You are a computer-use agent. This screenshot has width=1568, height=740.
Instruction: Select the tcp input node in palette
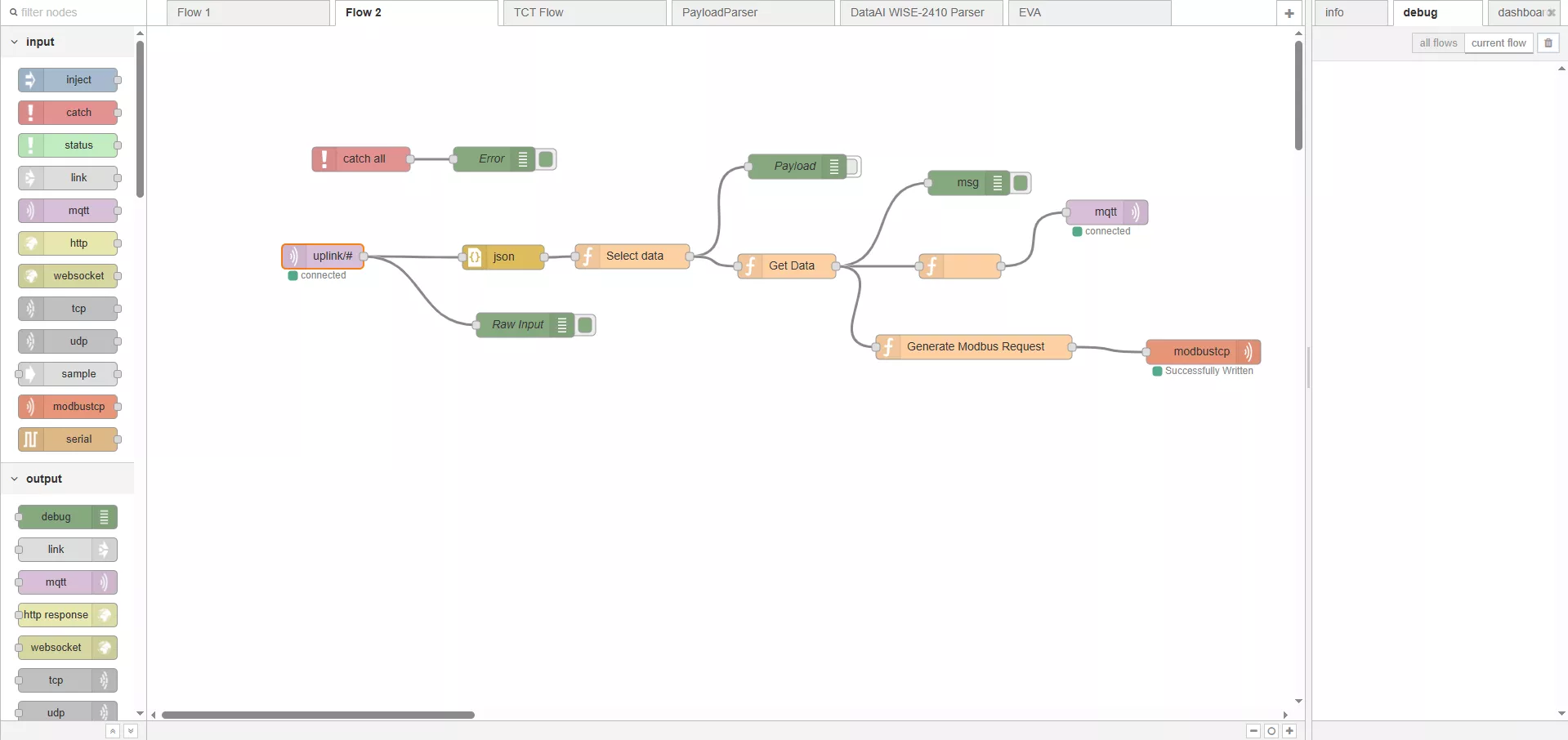(x=68, y=309)
